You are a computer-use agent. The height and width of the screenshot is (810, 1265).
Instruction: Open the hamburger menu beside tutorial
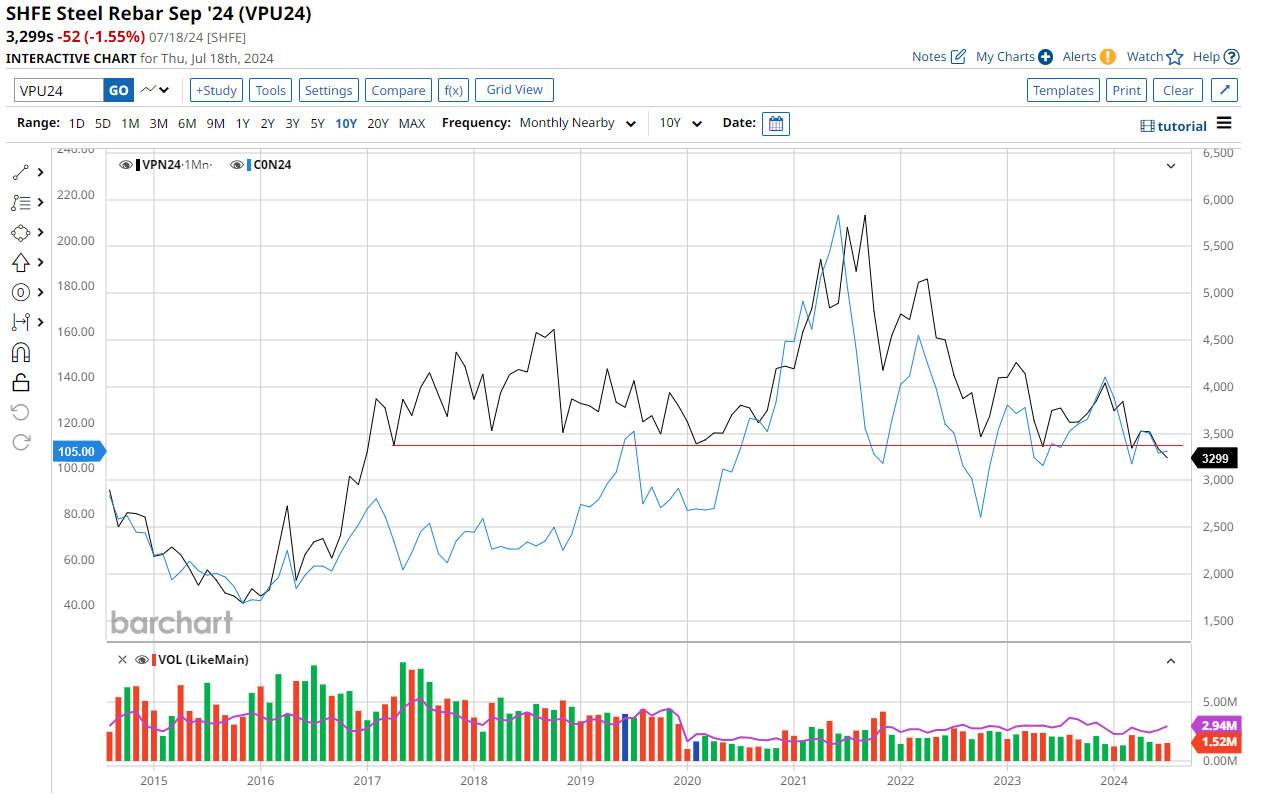point(1224,124)
